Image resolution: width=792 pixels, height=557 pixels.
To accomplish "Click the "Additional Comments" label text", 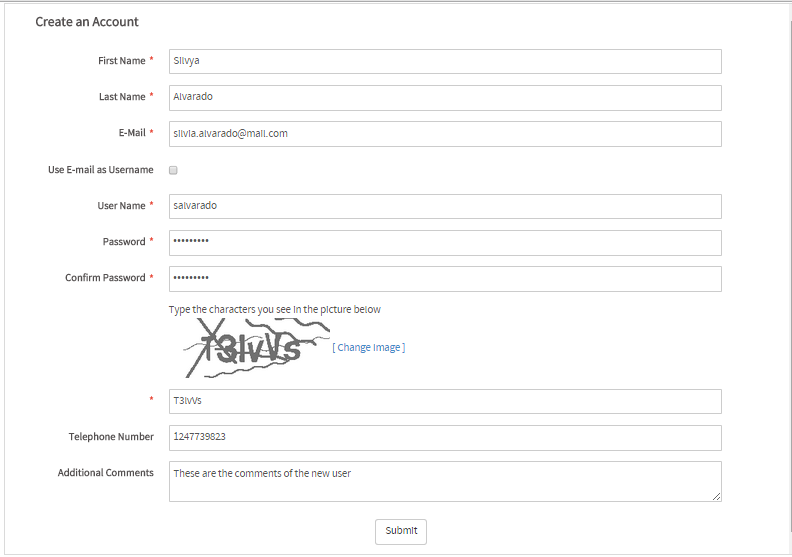I will coord(106,473).
